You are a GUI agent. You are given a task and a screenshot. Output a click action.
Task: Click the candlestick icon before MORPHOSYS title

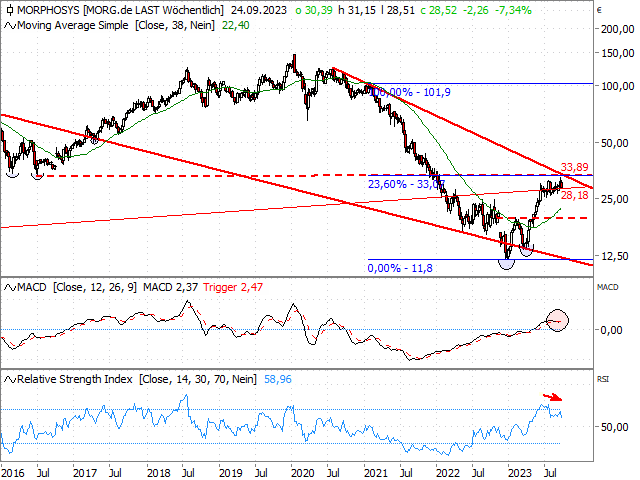(x=10, y=10)
